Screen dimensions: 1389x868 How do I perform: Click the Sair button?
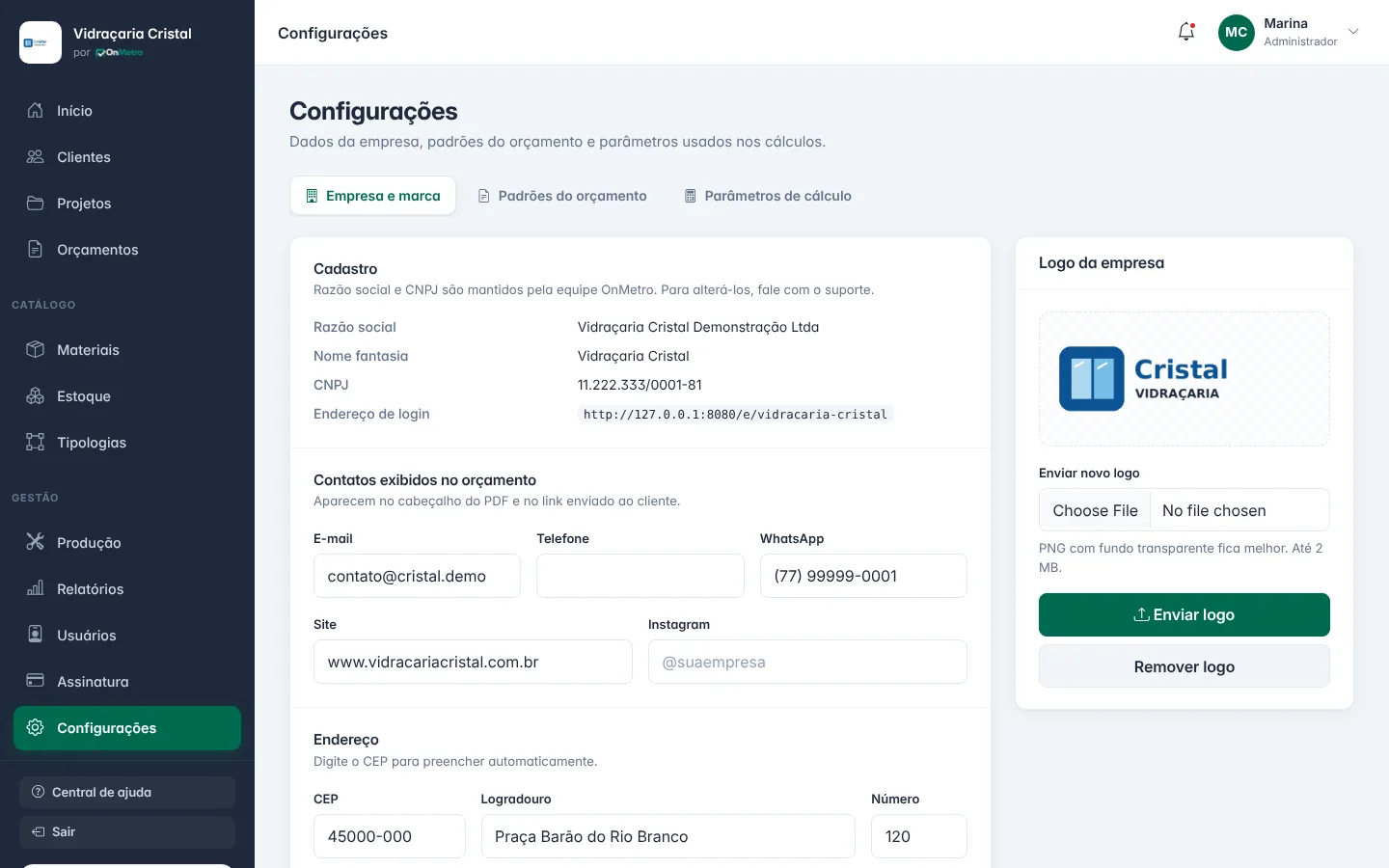(127, 831)
